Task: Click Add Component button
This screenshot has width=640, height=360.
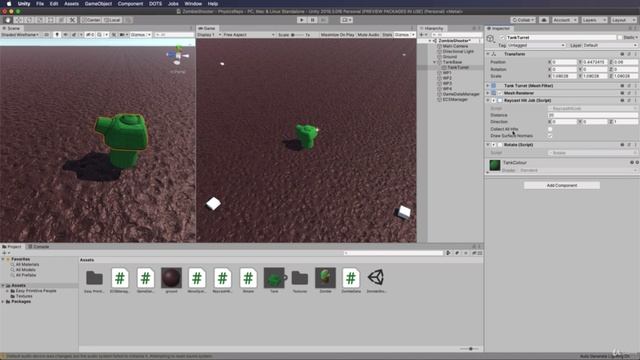Action: coord(562,186)
